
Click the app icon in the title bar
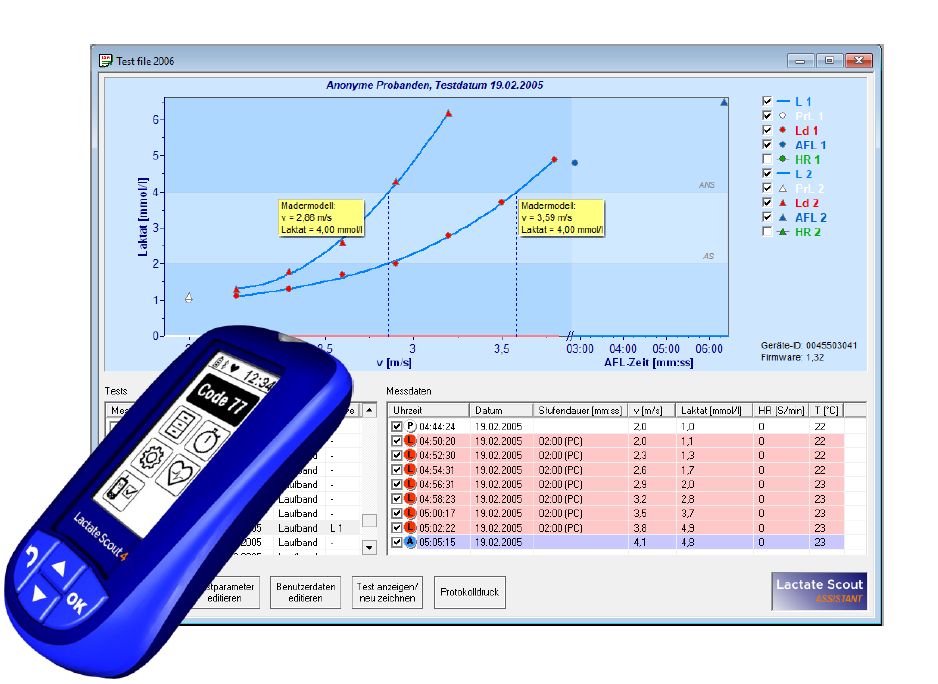105,60
